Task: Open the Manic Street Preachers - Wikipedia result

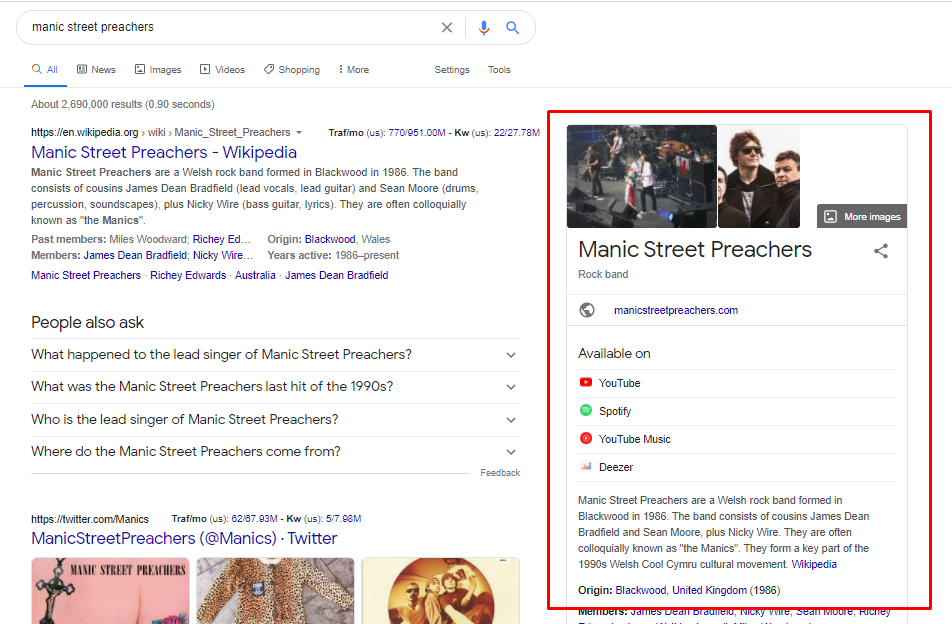Action: coord(164,152)
